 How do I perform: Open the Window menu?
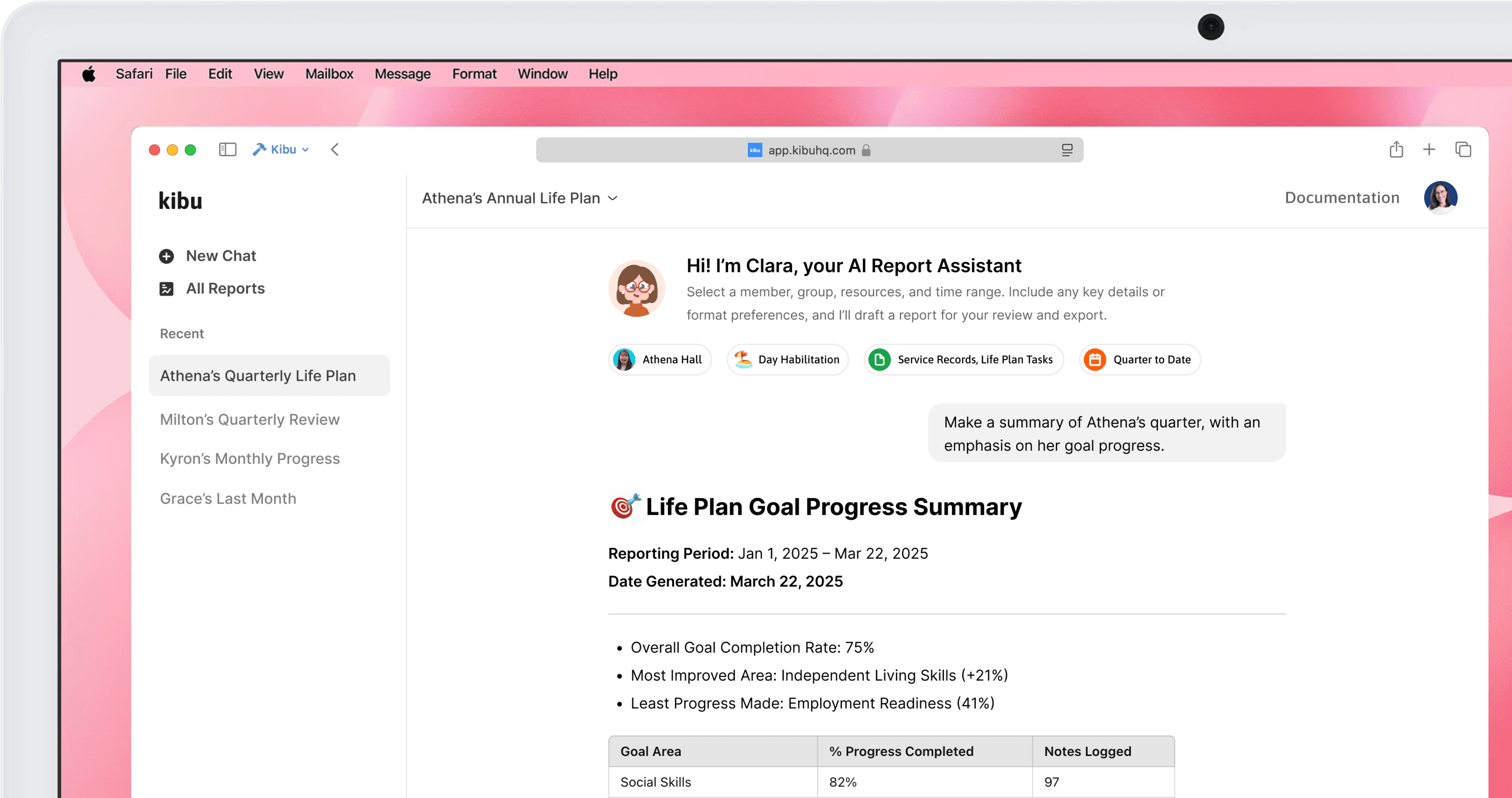[542, 74]
